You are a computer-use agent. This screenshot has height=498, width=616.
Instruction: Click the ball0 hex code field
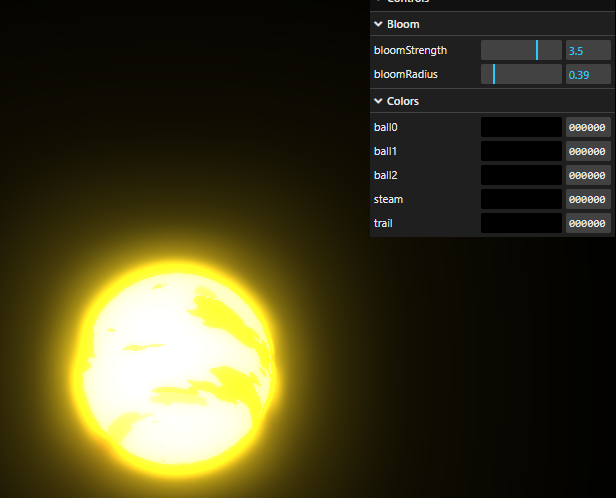click(588, 128)
